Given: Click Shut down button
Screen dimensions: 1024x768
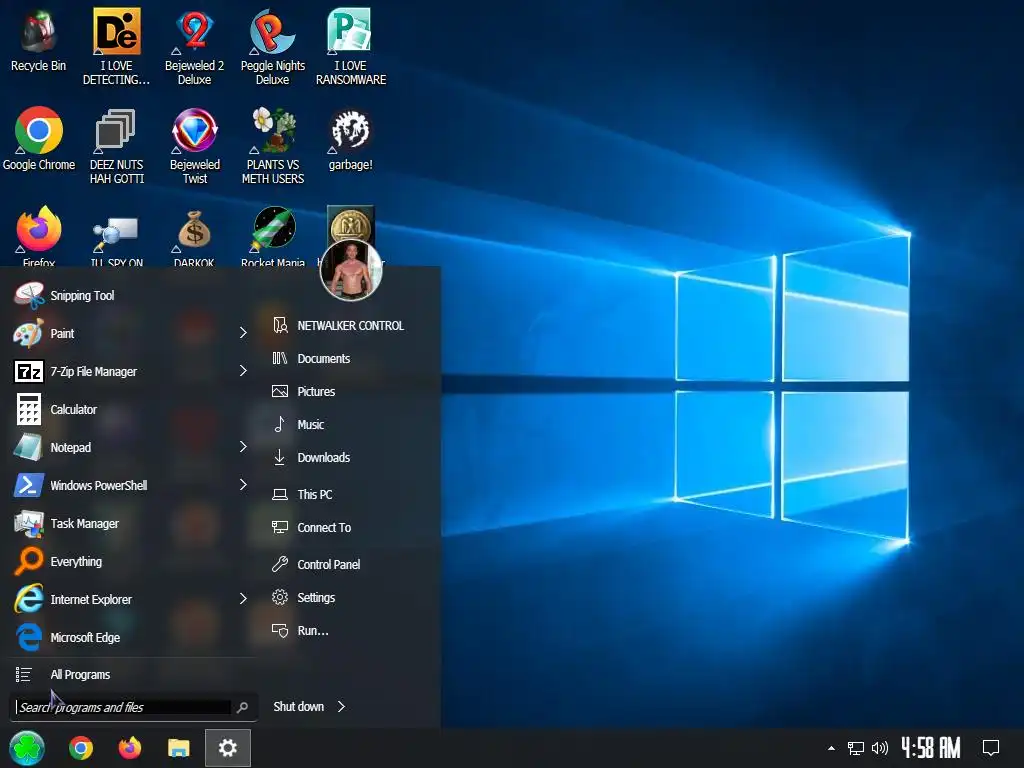Looking at the screenshot, I should tap(298, 707).
